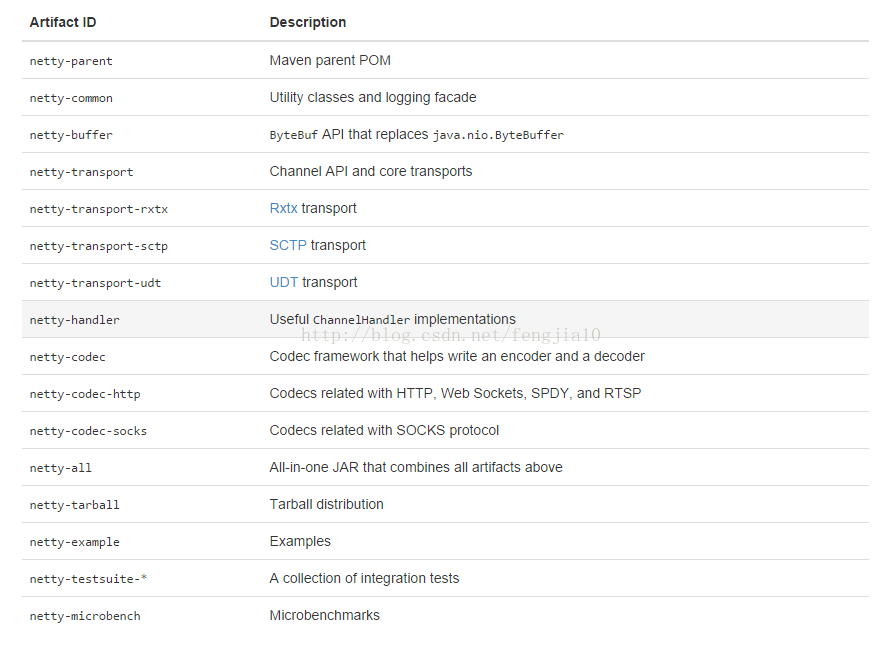Viewport: 882px width, 648px height.
Task: Click the netty-buffer artifact name
Action: [71, 135]
